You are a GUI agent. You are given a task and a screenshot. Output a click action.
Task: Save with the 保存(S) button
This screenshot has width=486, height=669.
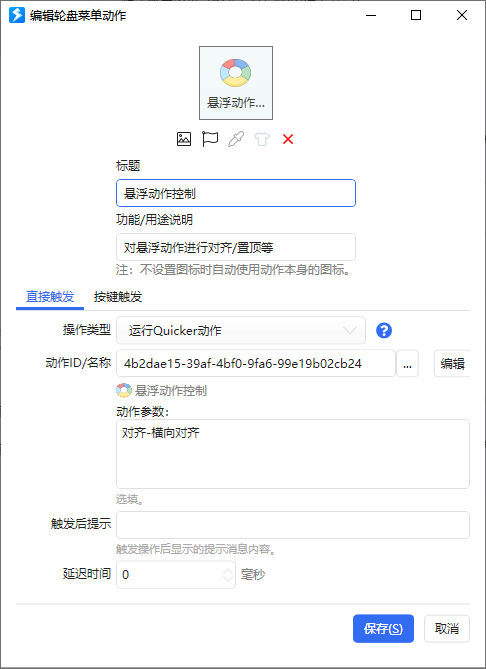pyautogui.click(x=383, y=628)
